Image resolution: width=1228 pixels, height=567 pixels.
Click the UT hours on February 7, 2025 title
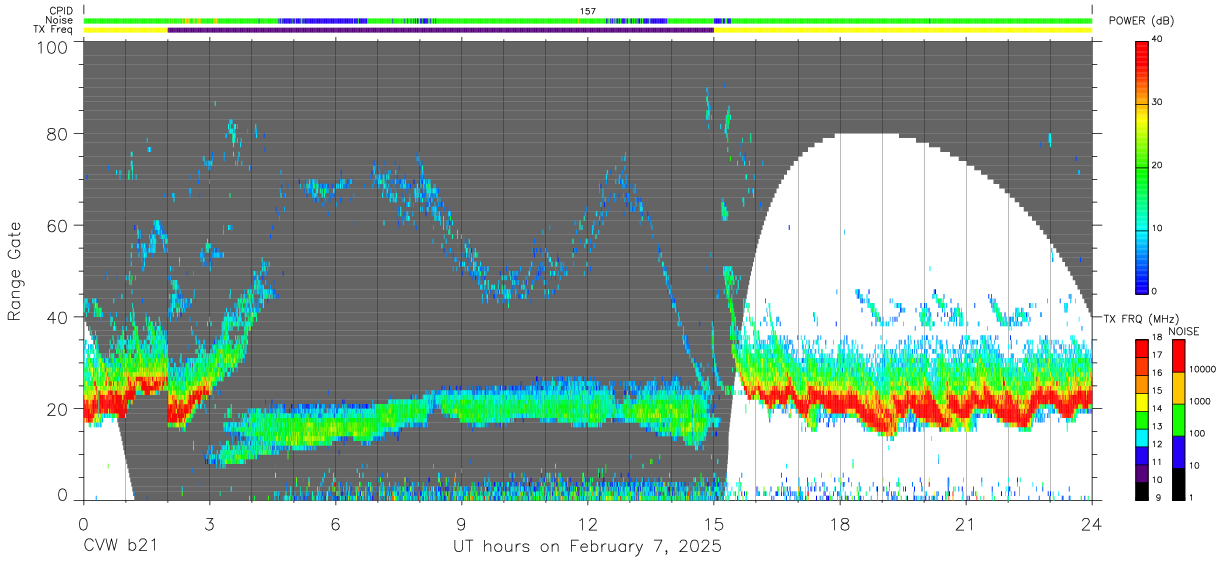tap(588, 547)
